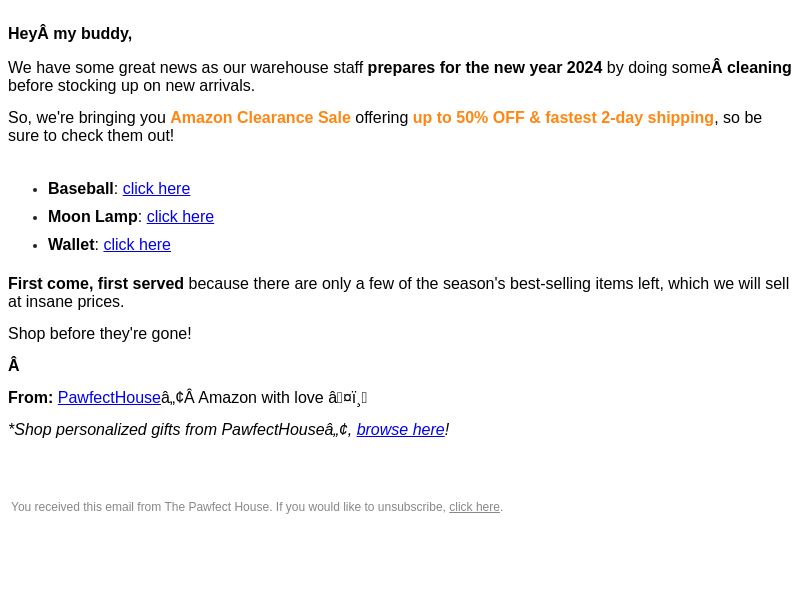Click the 'Hey my buddy,' greeting line
Screen dimensions: 800x600
click(x=70, y=34)
